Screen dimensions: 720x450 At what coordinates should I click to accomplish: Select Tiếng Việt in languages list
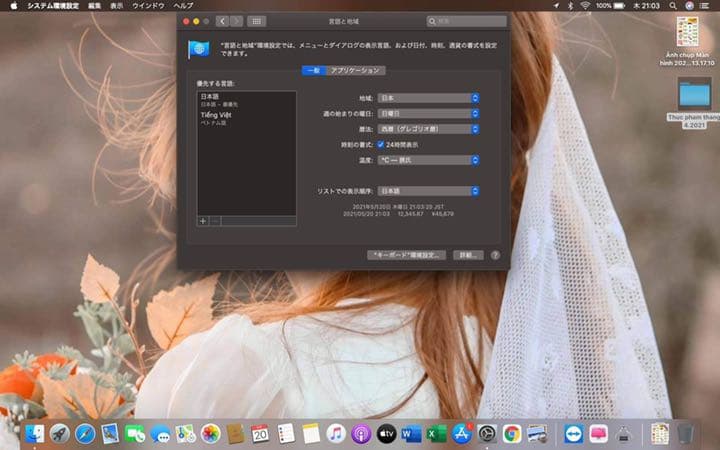click(x=247, y=118)
